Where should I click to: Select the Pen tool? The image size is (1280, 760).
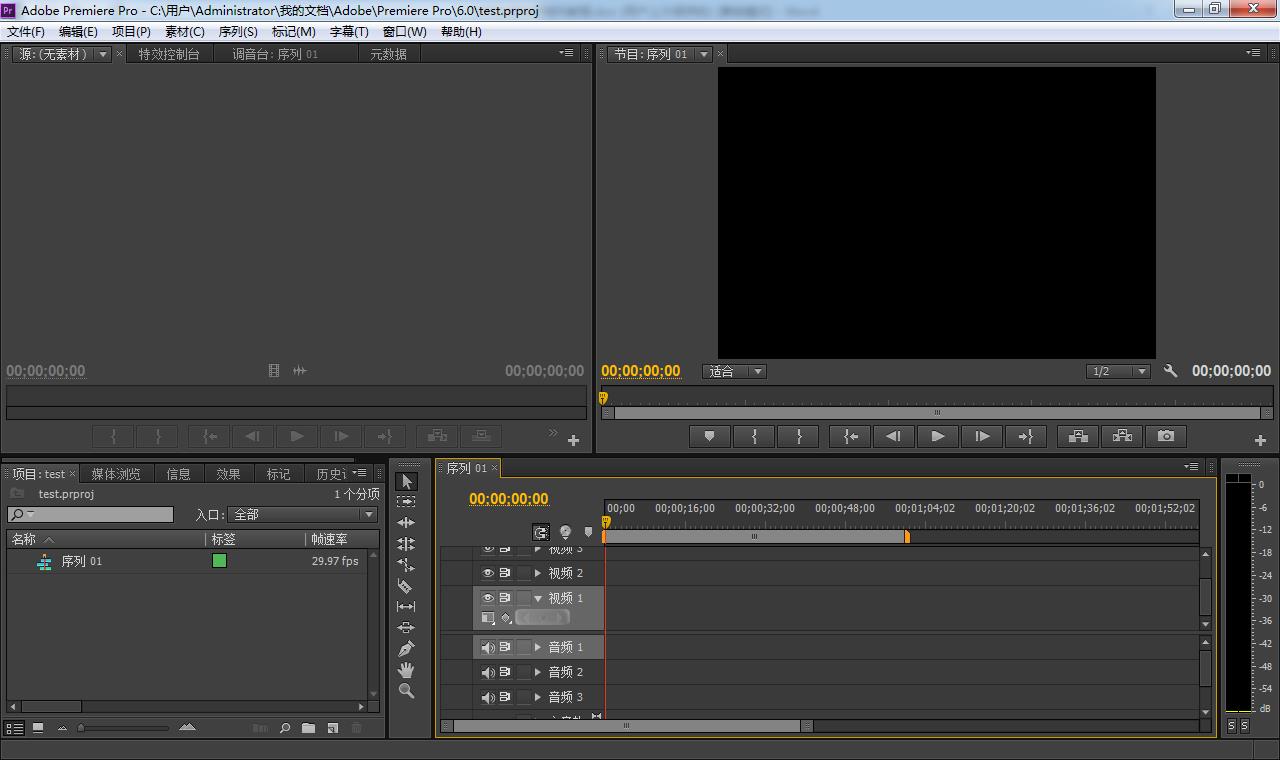405,649
